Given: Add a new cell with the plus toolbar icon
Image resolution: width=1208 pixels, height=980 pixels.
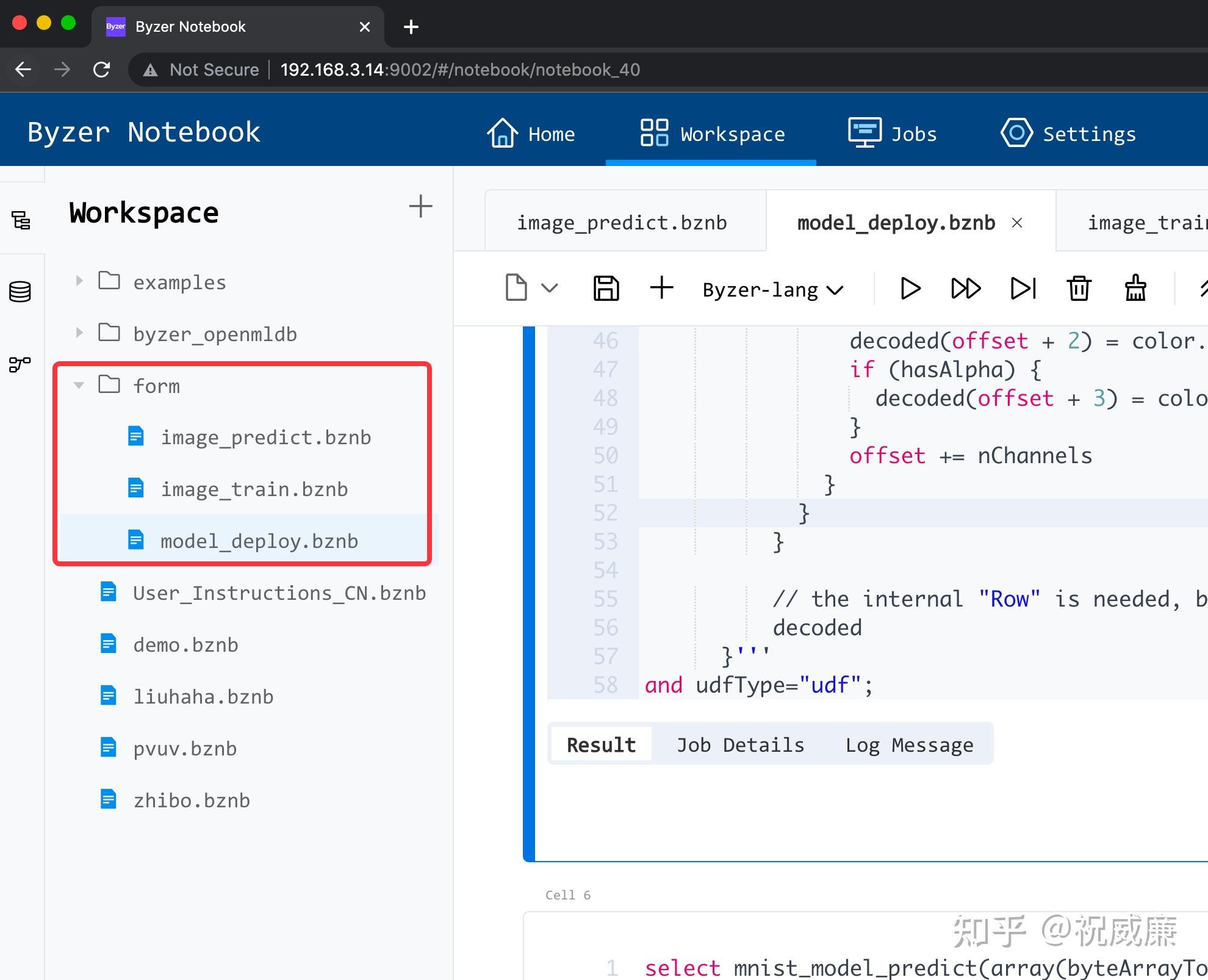Looking at the screenshot, I should pyautogui.click(x=661, y=288).
